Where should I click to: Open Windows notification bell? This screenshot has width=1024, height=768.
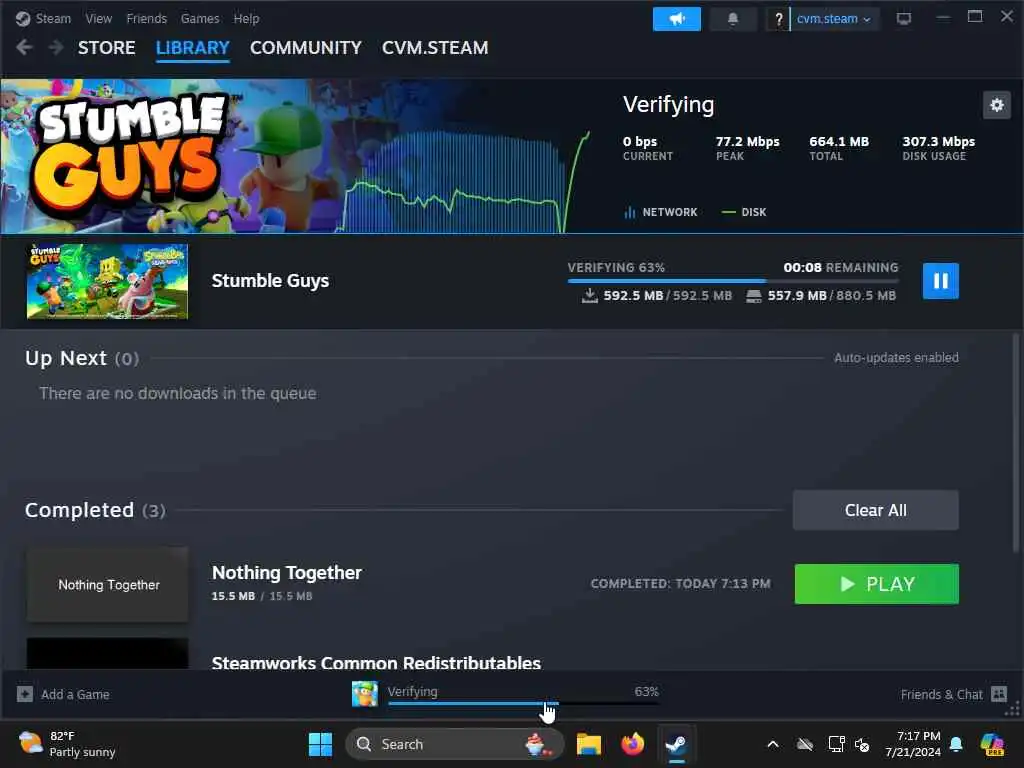coord(956,744)
